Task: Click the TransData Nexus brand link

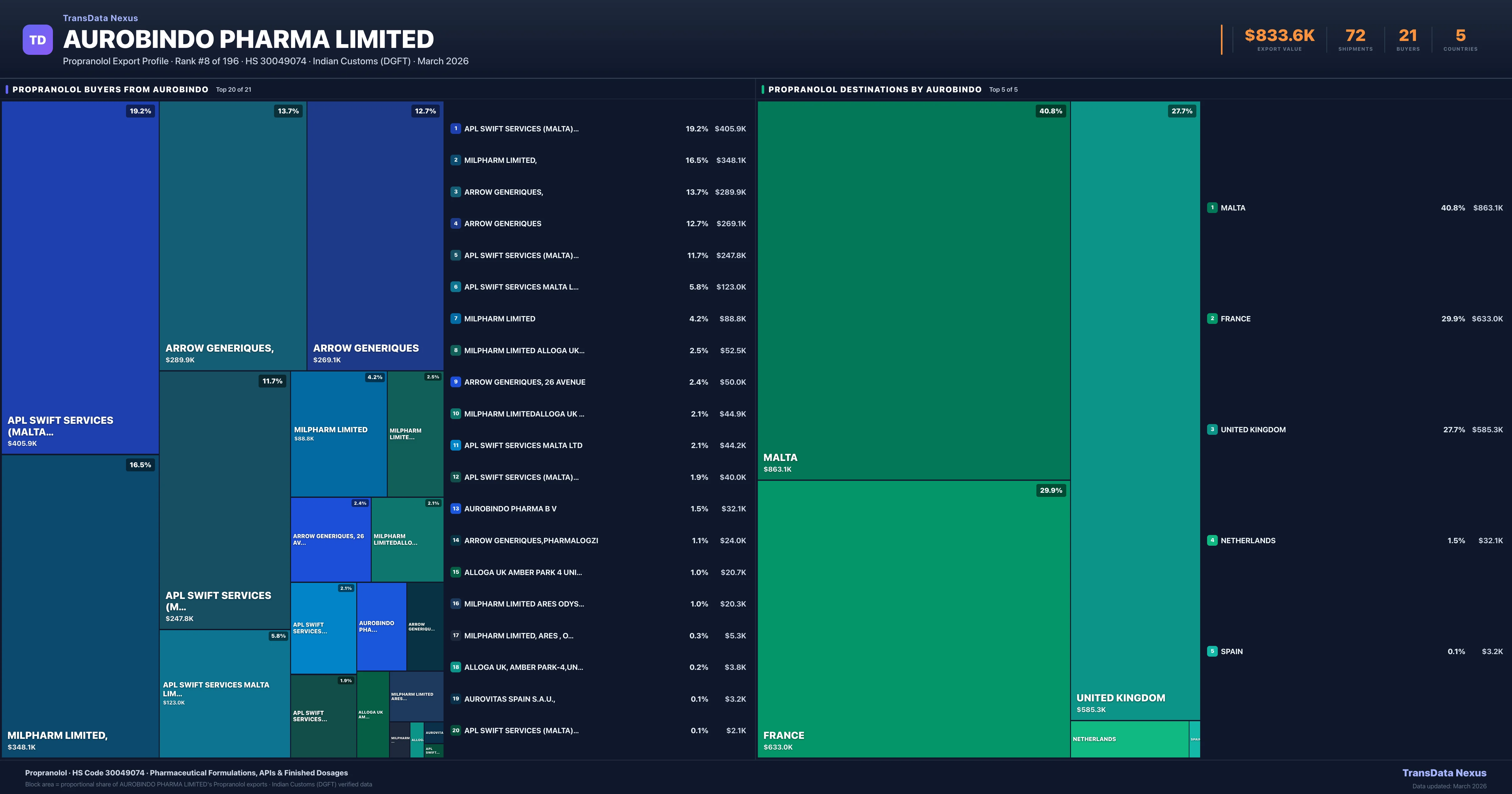Action: pos(100,18)
